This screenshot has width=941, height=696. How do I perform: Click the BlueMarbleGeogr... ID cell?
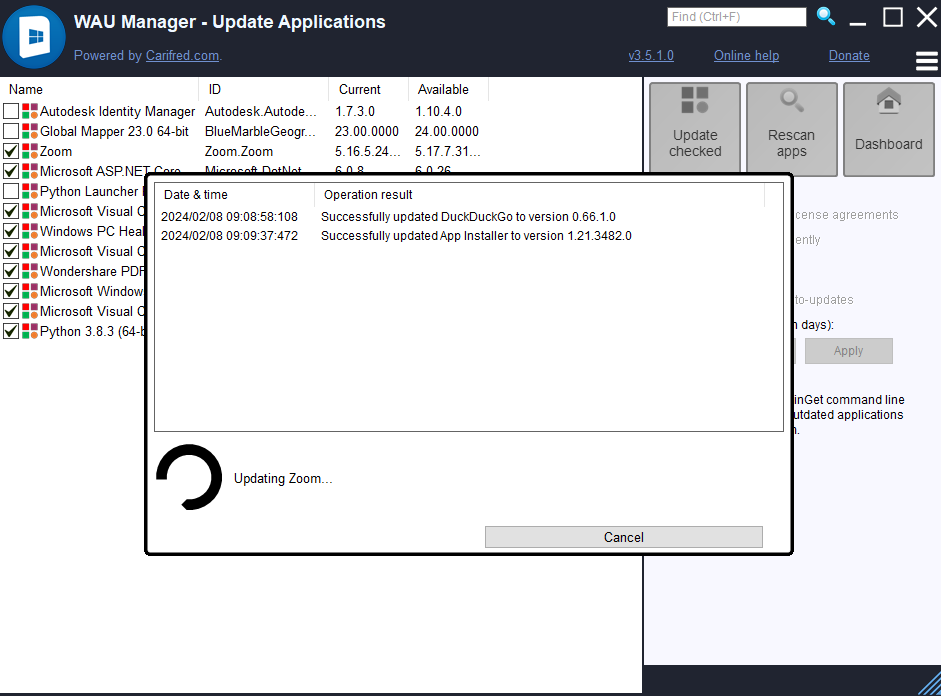(x=260, y=131)
